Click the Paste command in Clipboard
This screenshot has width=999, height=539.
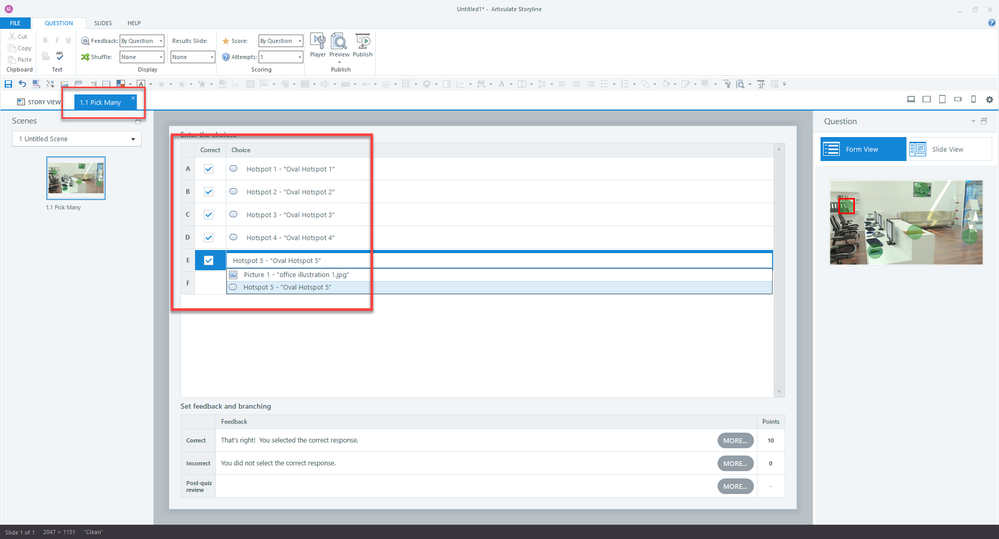coord(20,59)
